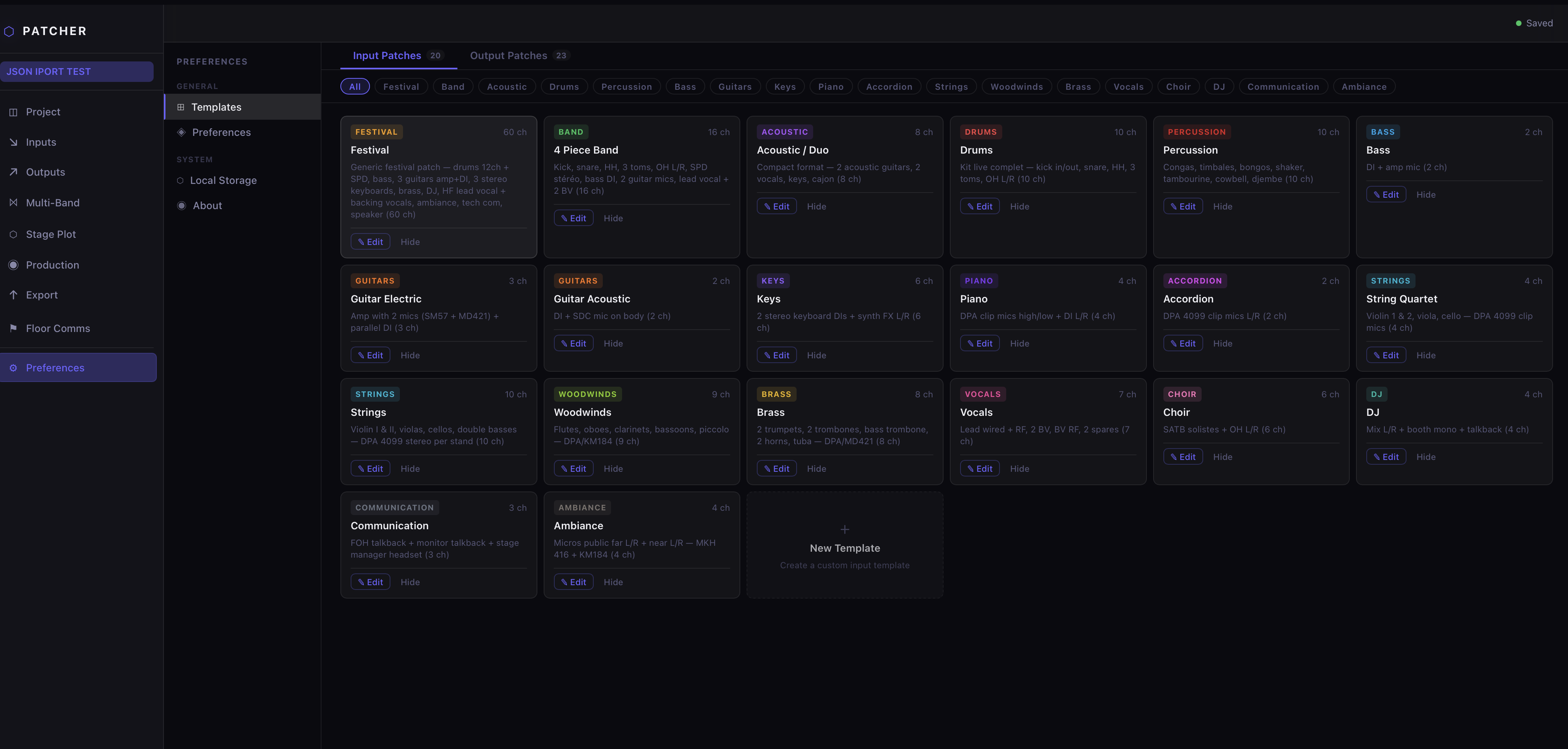Click the Outputs arrow icon in the sidebar

point(13,172)
